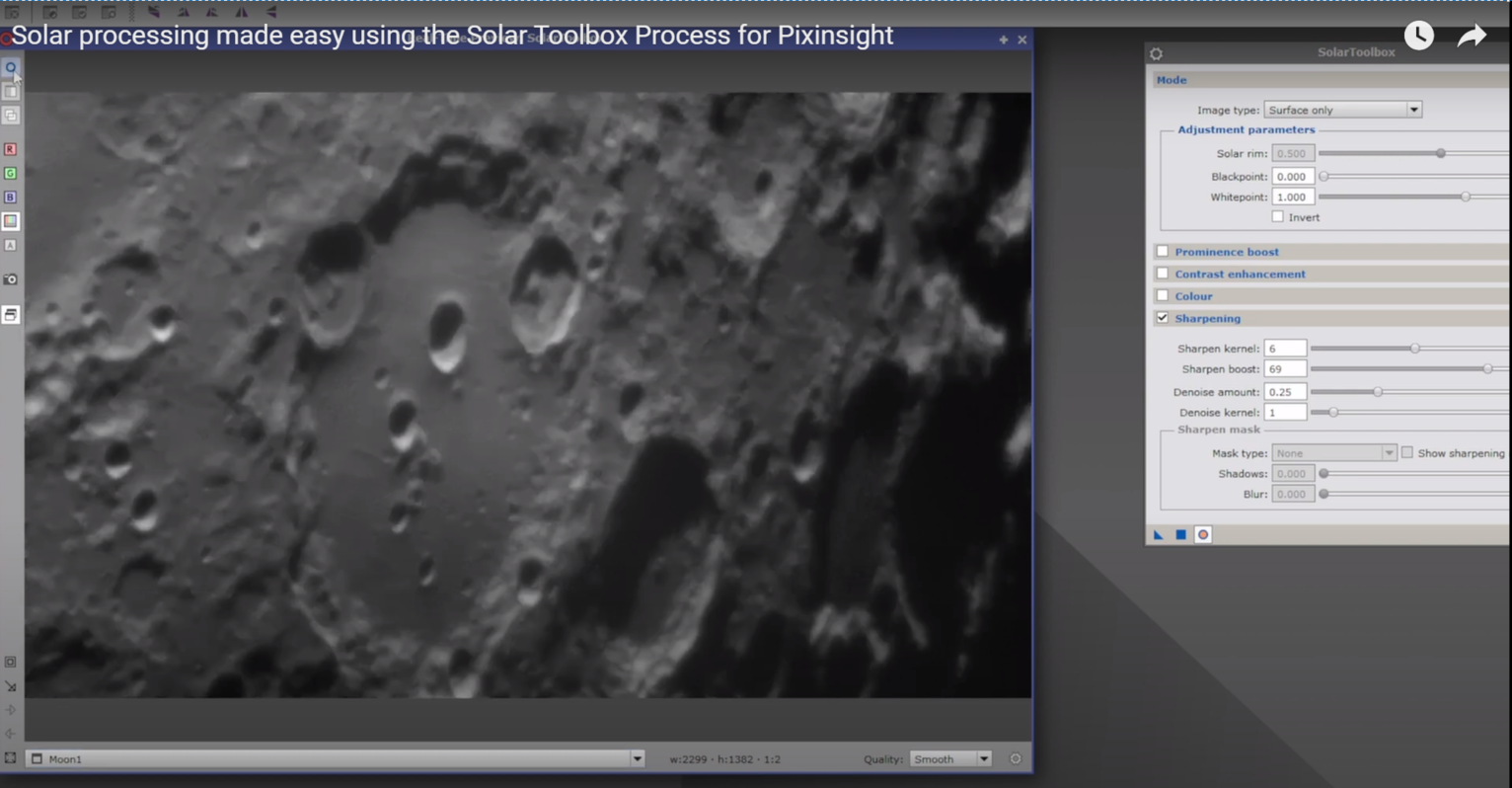Click the Prominence boost section title
The image size is (1512, 788).
[1227, 252]
